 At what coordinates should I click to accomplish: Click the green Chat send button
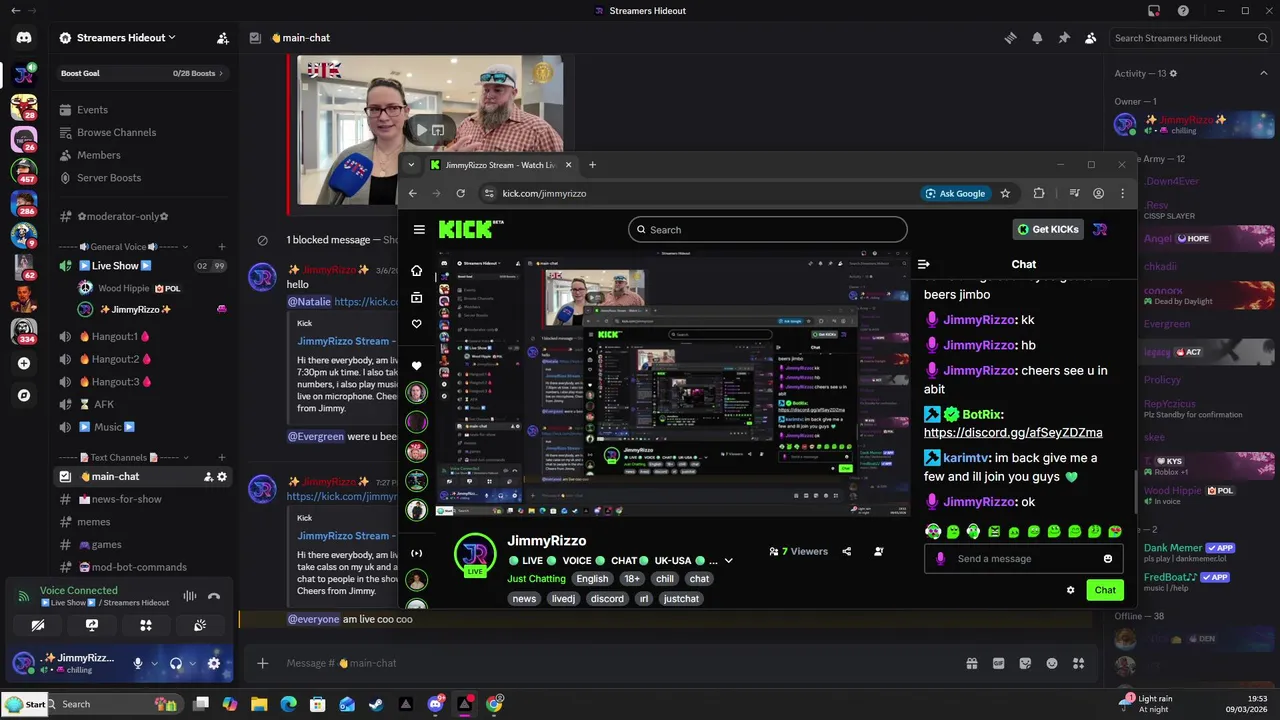(x=1105, y=590)
